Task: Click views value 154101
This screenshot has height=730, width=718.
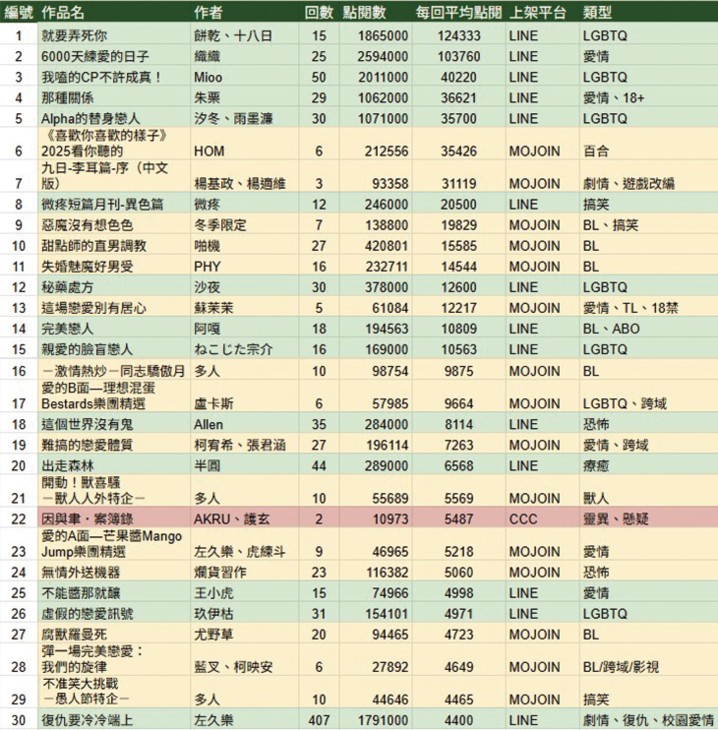Action: pos(386,614)
